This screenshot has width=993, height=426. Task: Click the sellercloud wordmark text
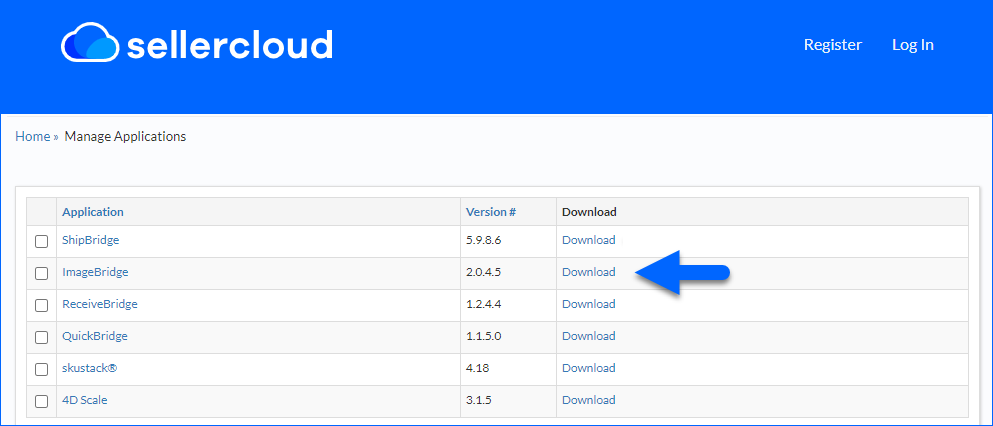[x=229, y=44]
